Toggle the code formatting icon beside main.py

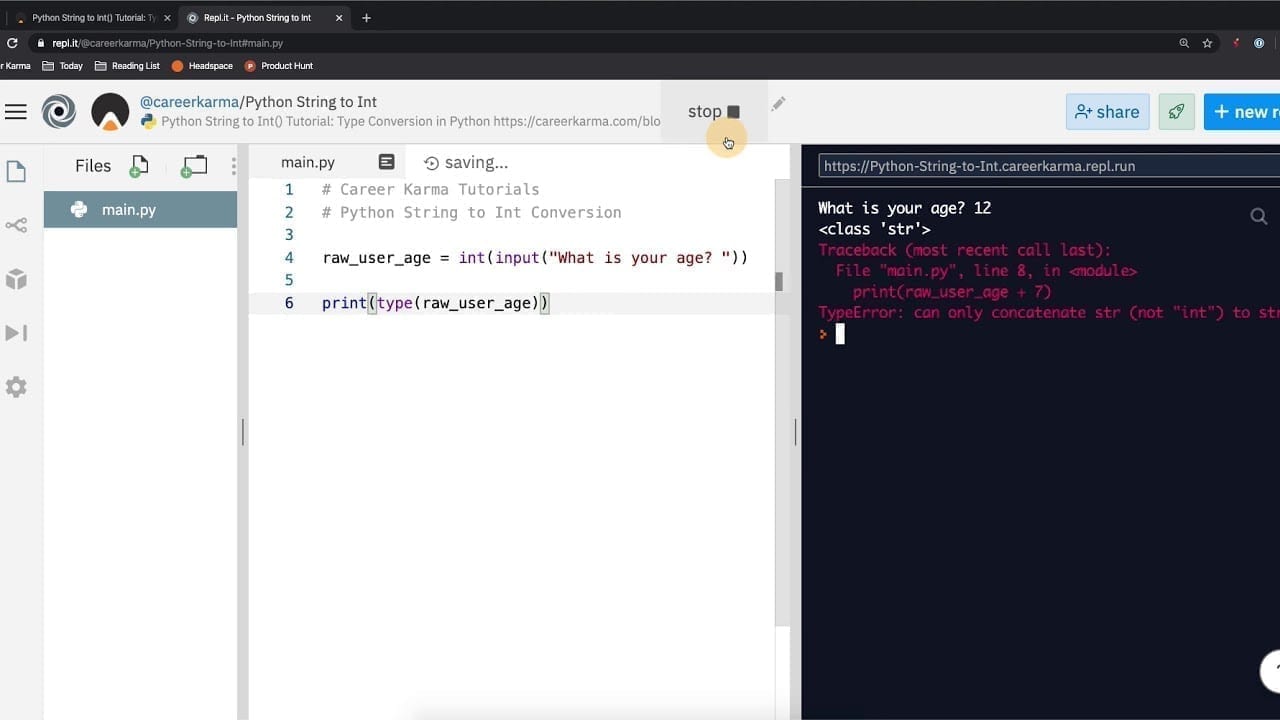coord(387,162)
